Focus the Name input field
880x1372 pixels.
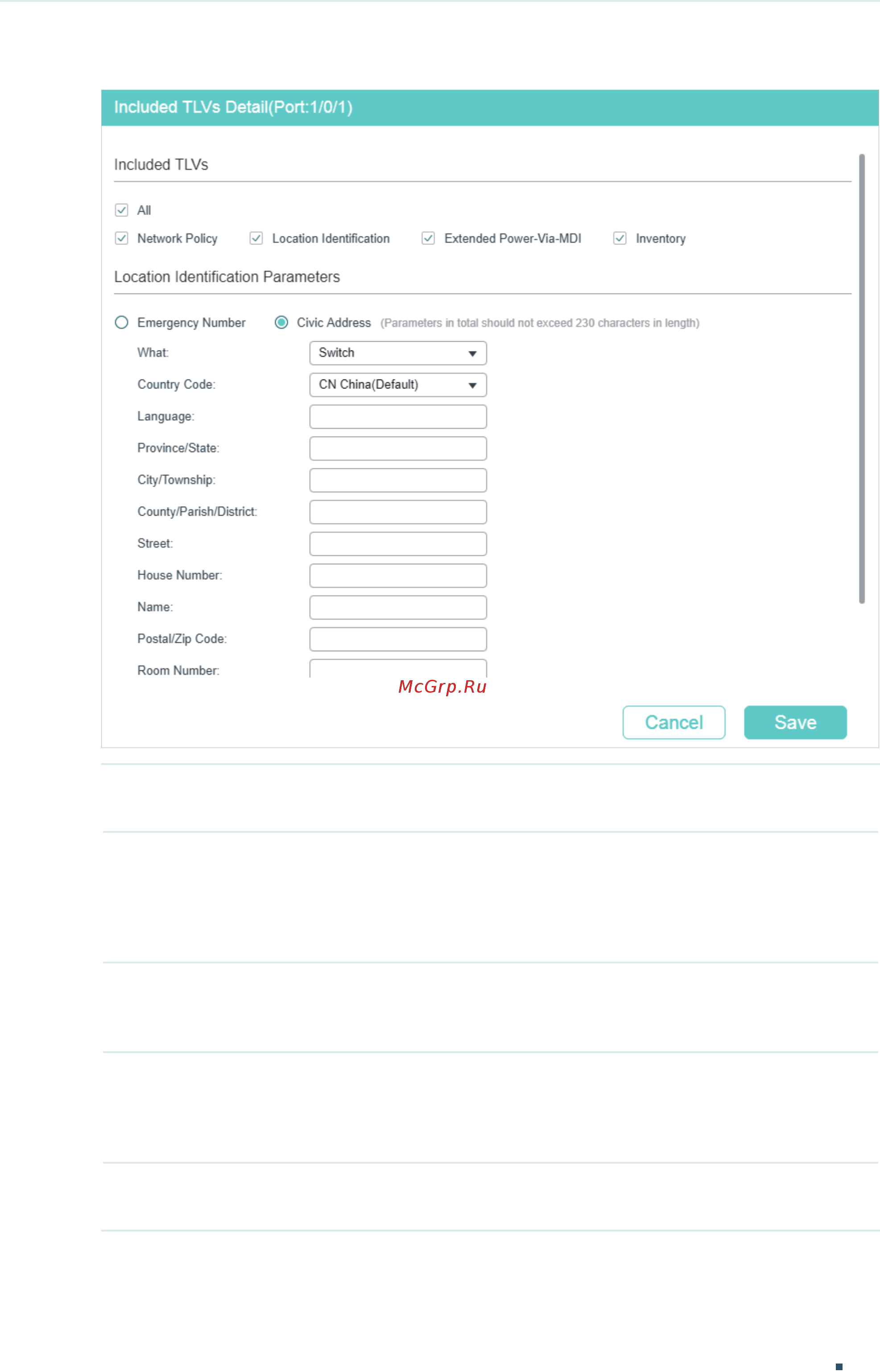click(398, 607)
